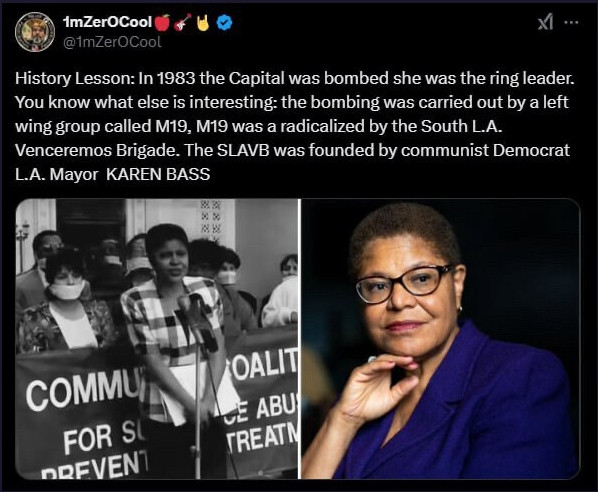598x492 pixels.
Task: Click the words 'KAREN BASS' in tweet
Action: click(x=158, y=174)
